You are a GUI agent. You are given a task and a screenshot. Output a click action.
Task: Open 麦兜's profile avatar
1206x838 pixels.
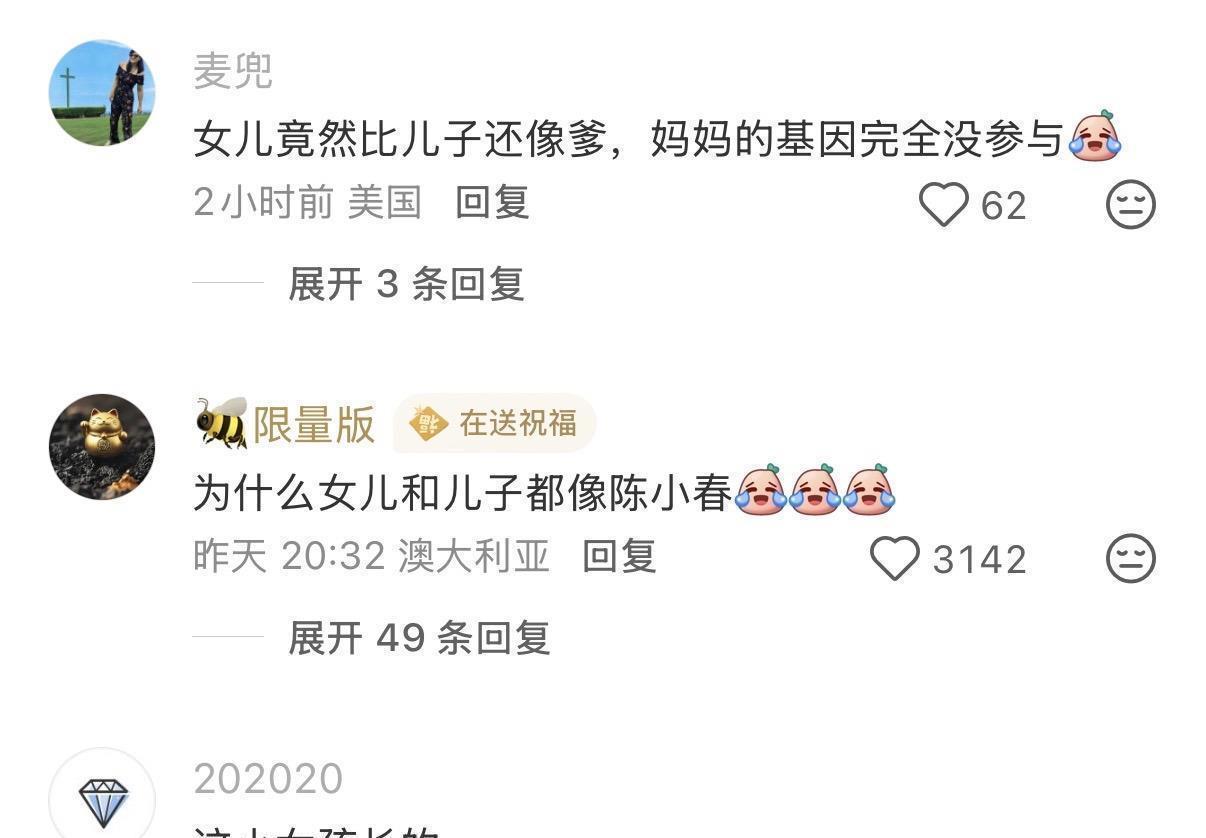click(x=102, y=93)
